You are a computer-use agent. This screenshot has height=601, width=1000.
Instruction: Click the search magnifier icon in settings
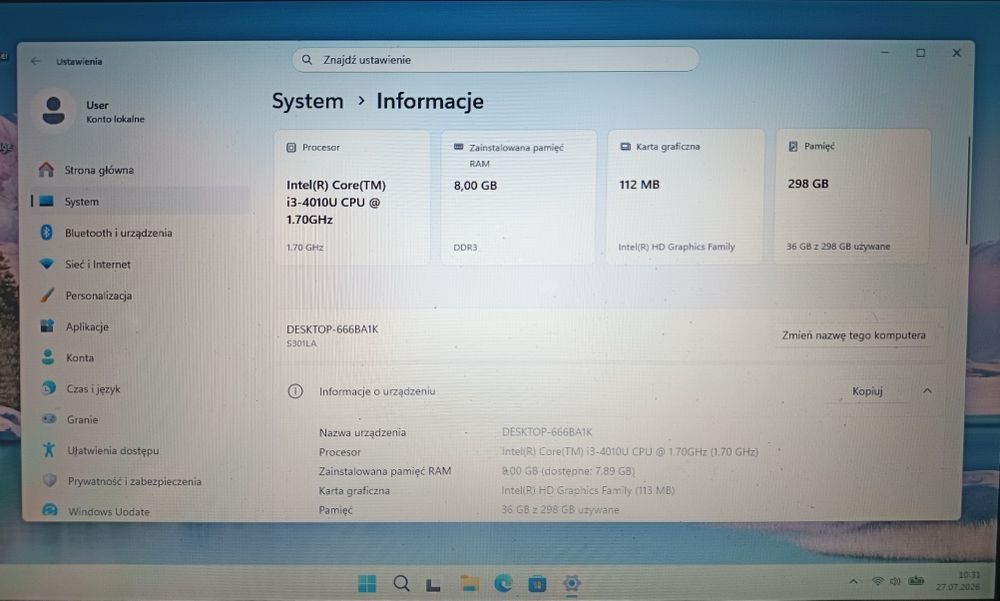307,59
